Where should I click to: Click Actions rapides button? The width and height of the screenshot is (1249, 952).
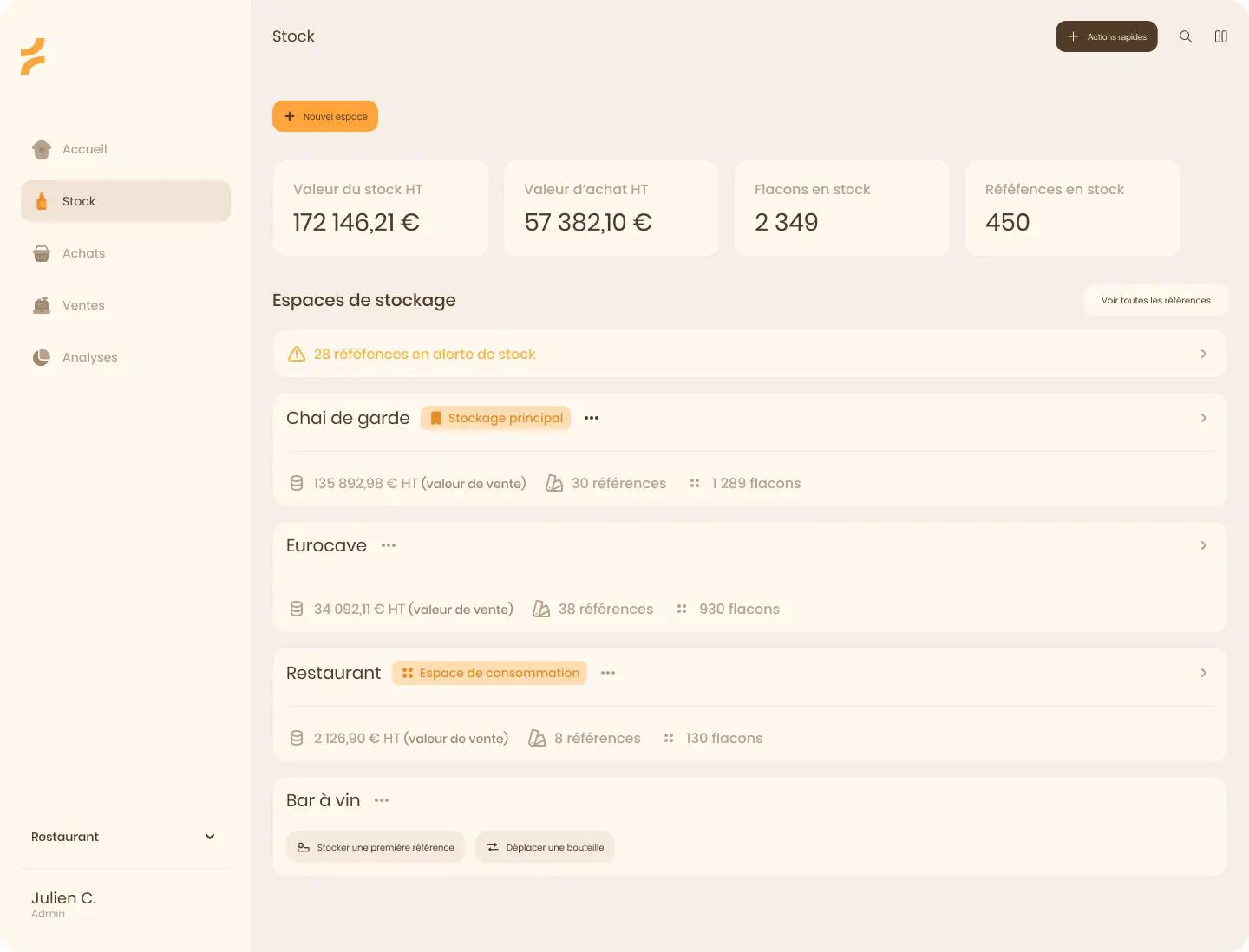[x=1107, y=36]
